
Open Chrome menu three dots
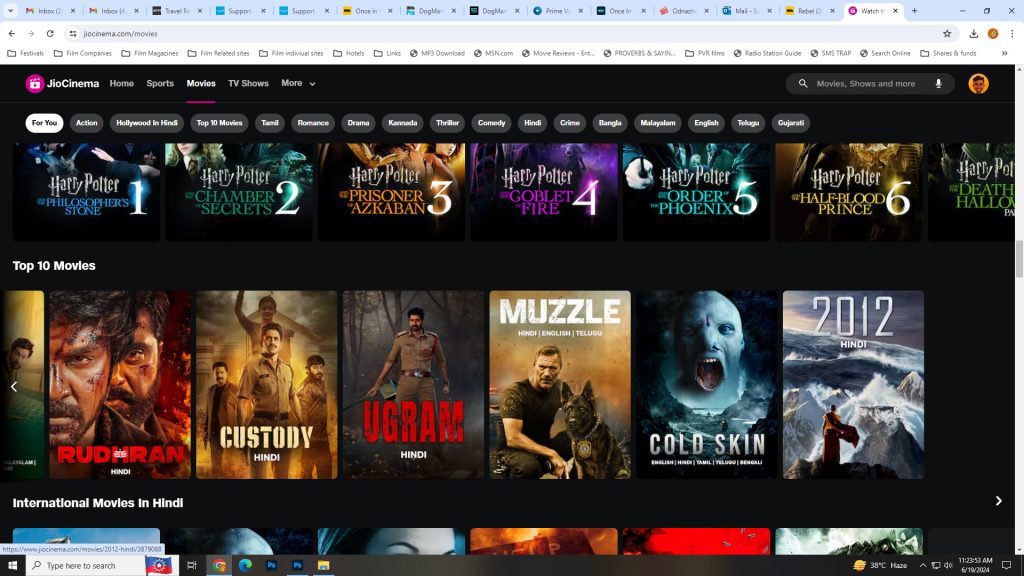1012,33
